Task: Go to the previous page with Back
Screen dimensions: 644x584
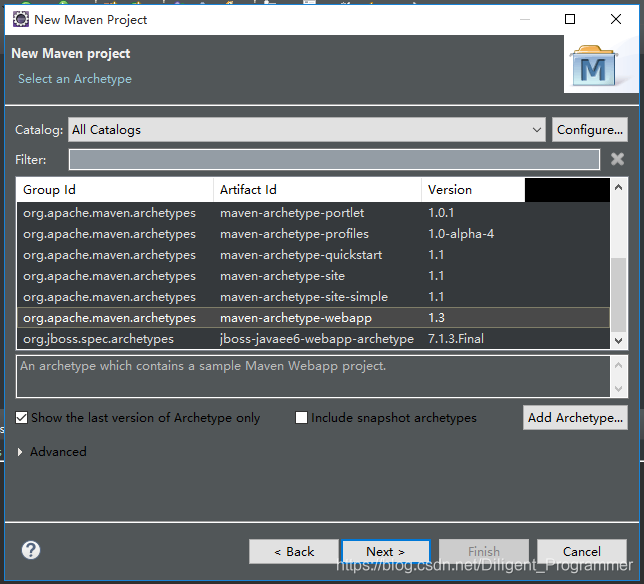Action: pos(294,552)
